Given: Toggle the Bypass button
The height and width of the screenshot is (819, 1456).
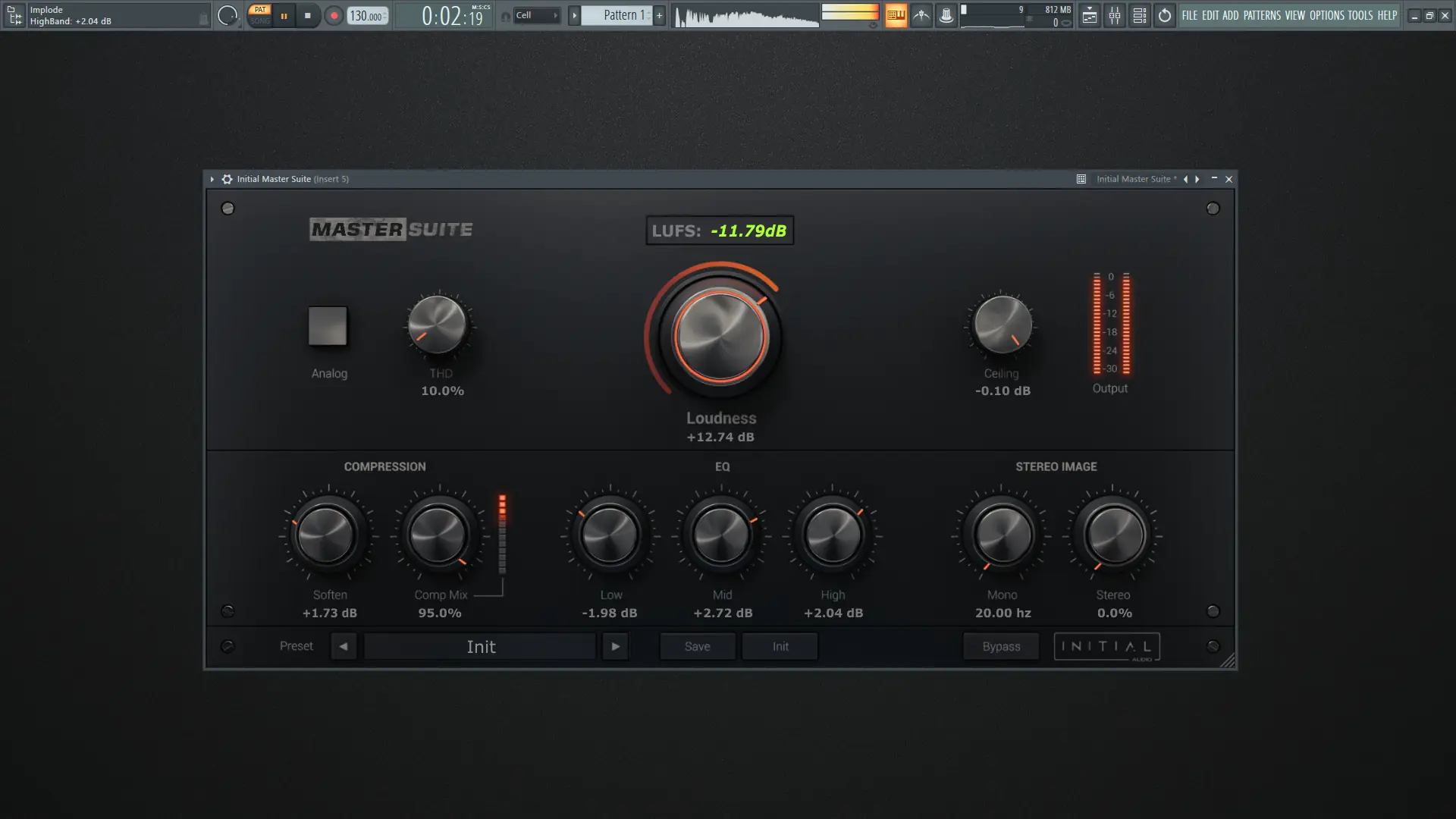Looking at the screenshot, I should tap(1001, 646).
